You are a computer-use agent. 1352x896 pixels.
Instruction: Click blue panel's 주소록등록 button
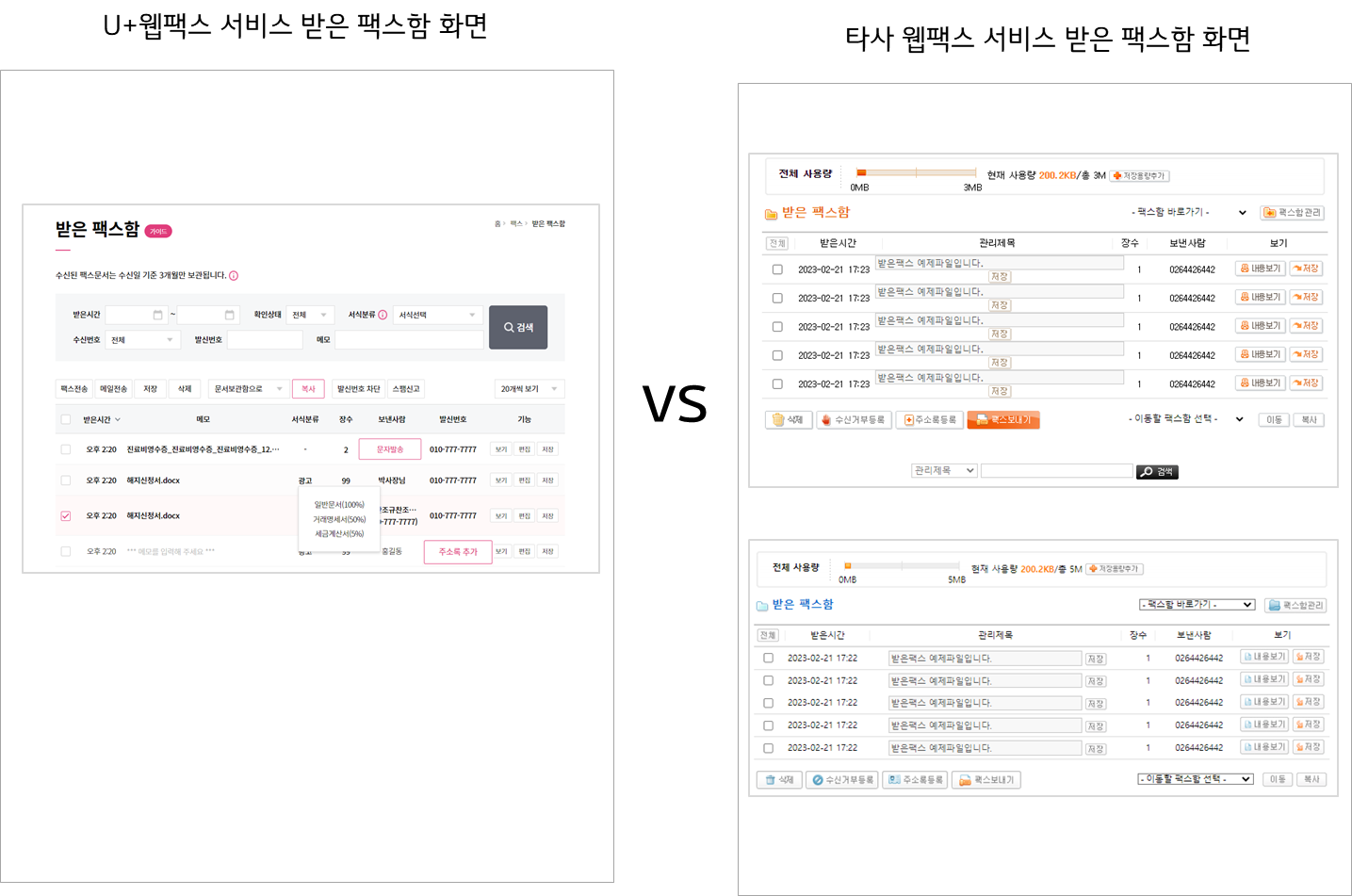point(915,780)
